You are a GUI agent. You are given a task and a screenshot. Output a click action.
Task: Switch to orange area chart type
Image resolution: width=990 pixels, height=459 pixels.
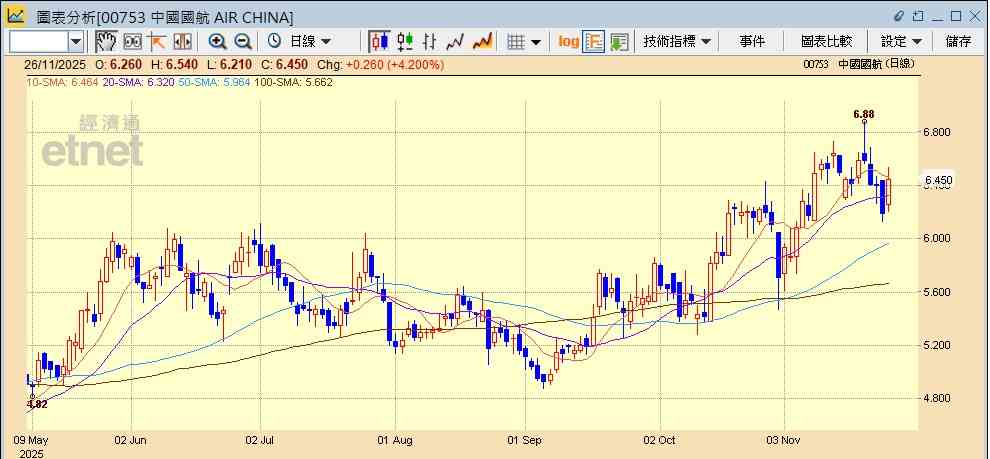click(x=483, y=41)
